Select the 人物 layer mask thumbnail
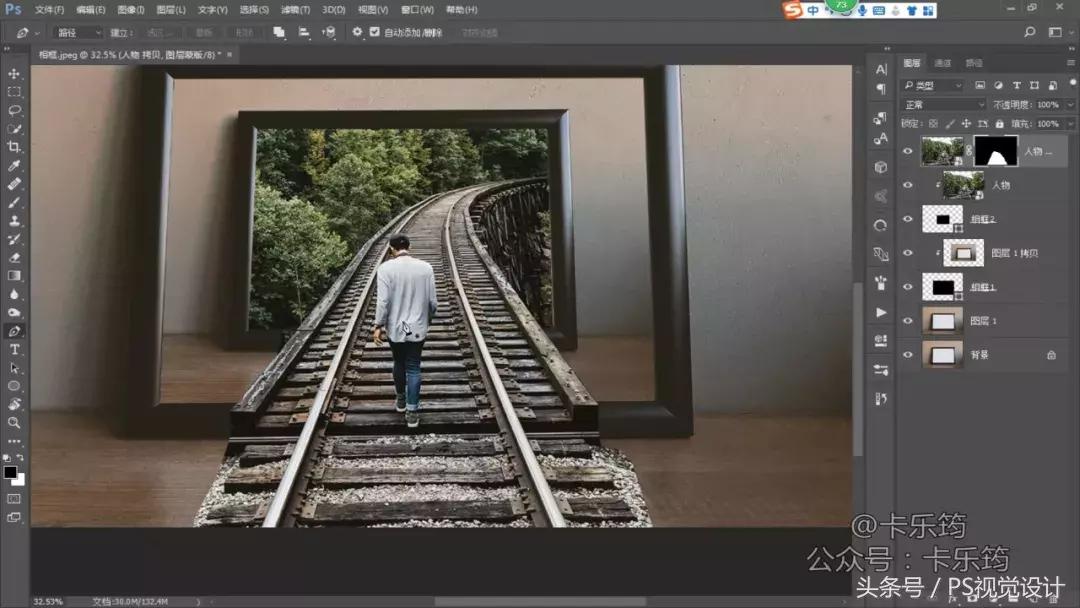Viewport: 1080px width, 608px height. coord(995,151)
